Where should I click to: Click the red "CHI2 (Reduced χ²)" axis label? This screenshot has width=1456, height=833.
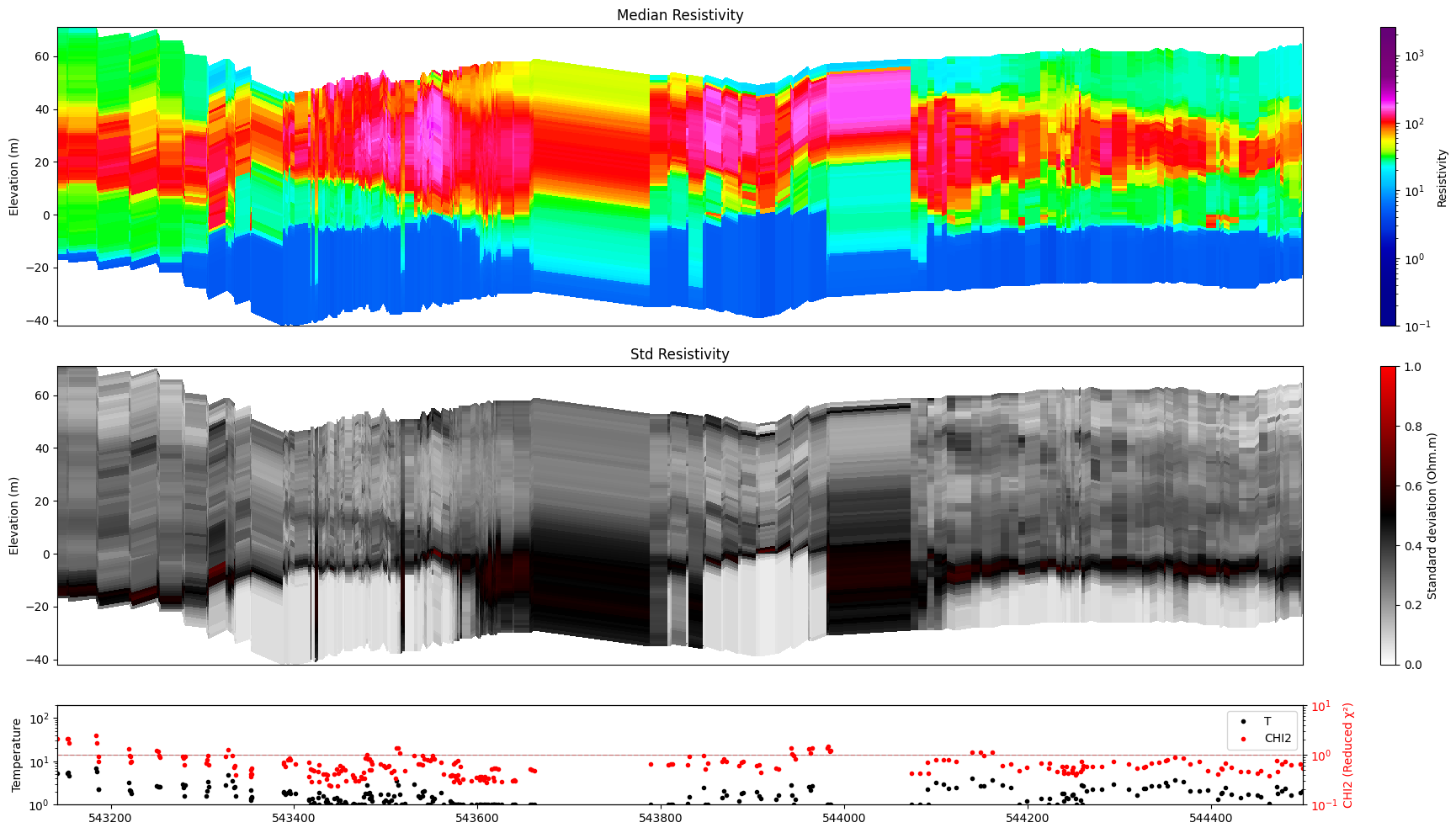(1347, 755)
